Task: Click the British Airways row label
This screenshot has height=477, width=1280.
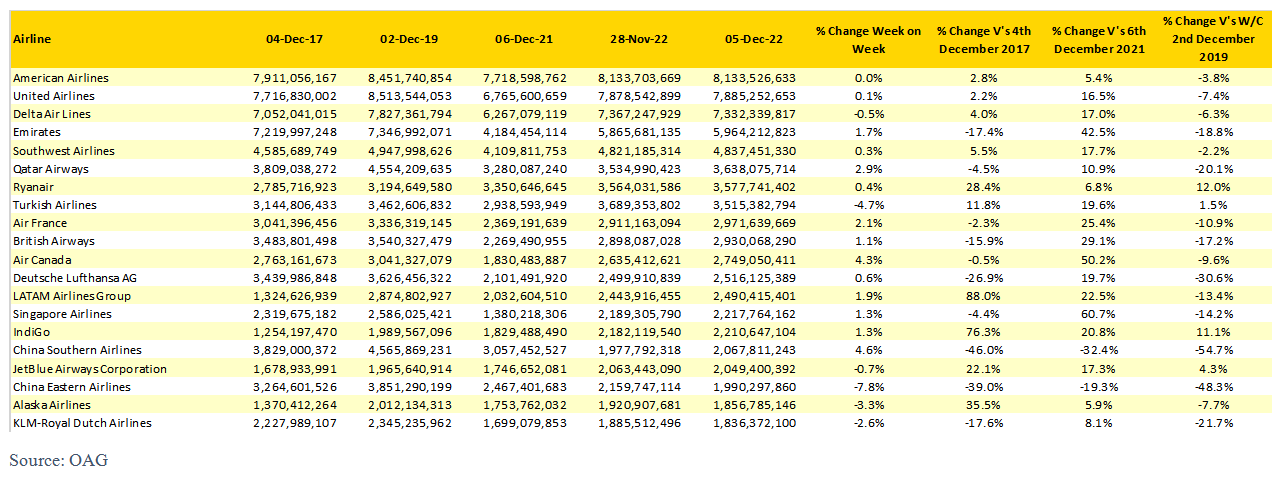Action: [x=54, y=241]
